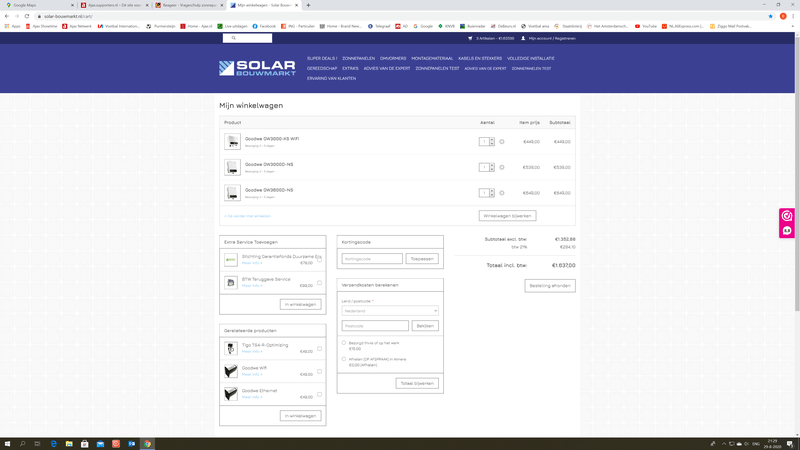
Task: Tick the Goodwe Ethernet checkbox
Action: point(319,394)
